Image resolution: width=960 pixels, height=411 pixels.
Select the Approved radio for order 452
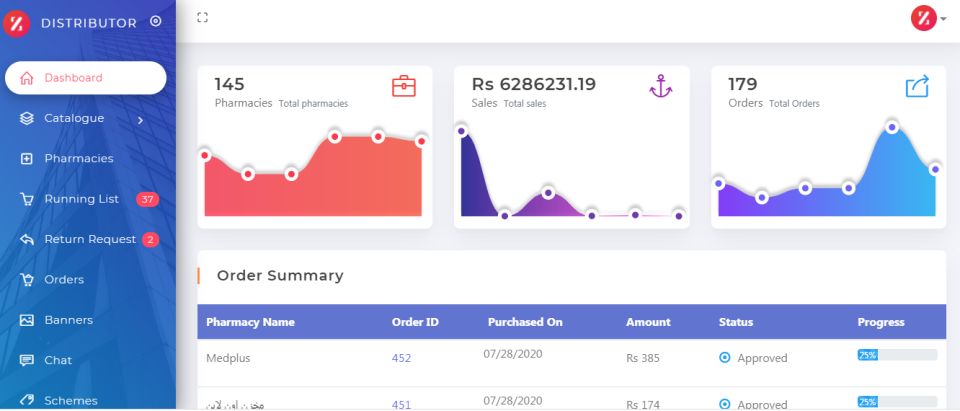725,358
